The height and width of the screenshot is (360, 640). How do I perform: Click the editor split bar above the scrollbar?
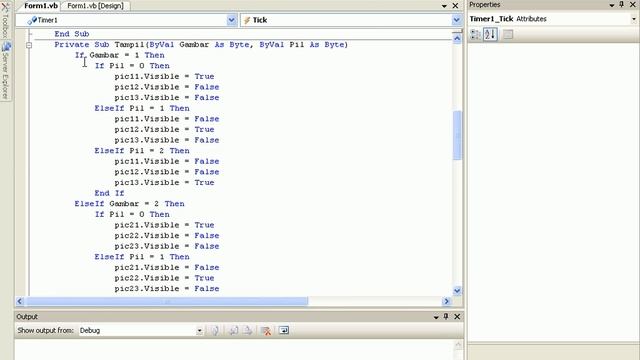tap(457, 31)
